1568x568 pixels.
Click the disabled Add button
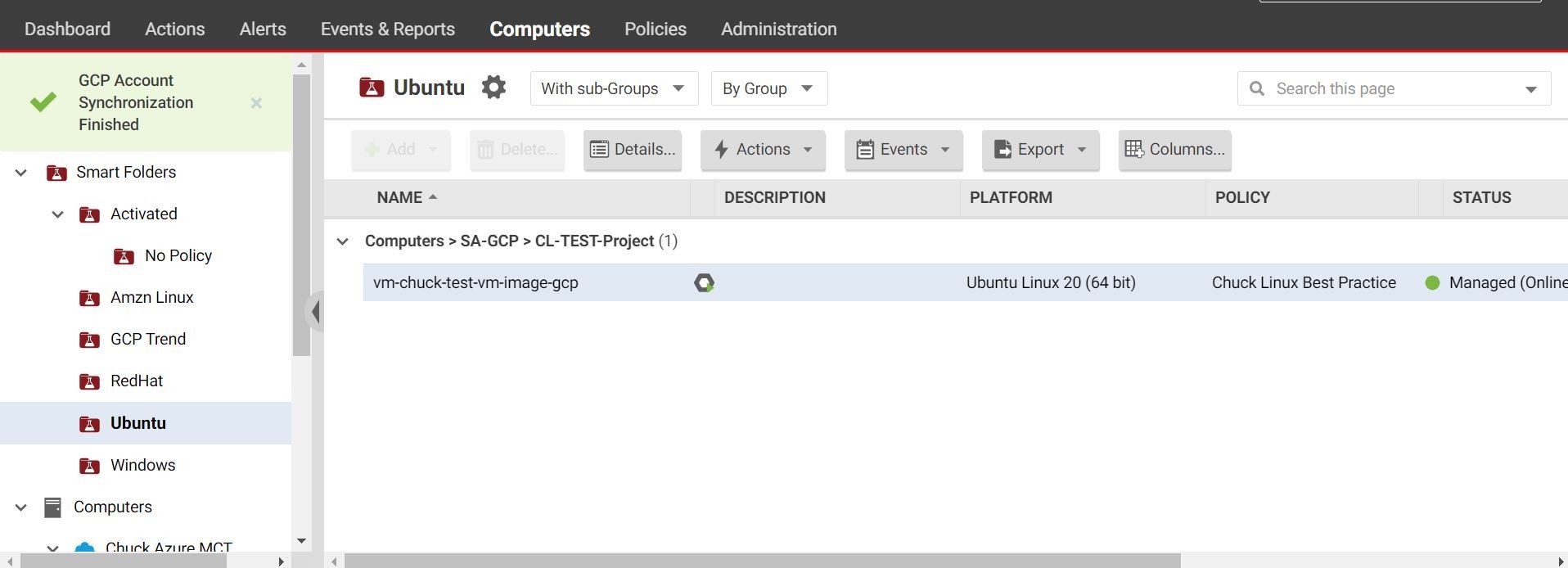point(401,150)
